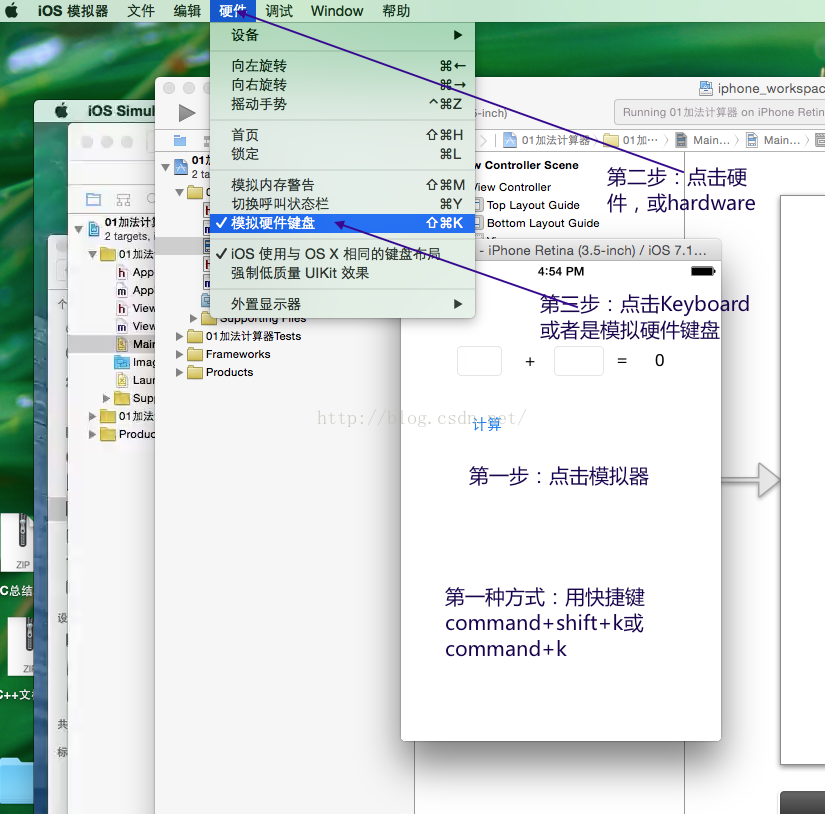The image size is (825, 814).
Task: Open symbol navigator icon in back Xcode window
Action: pos(123,199)
